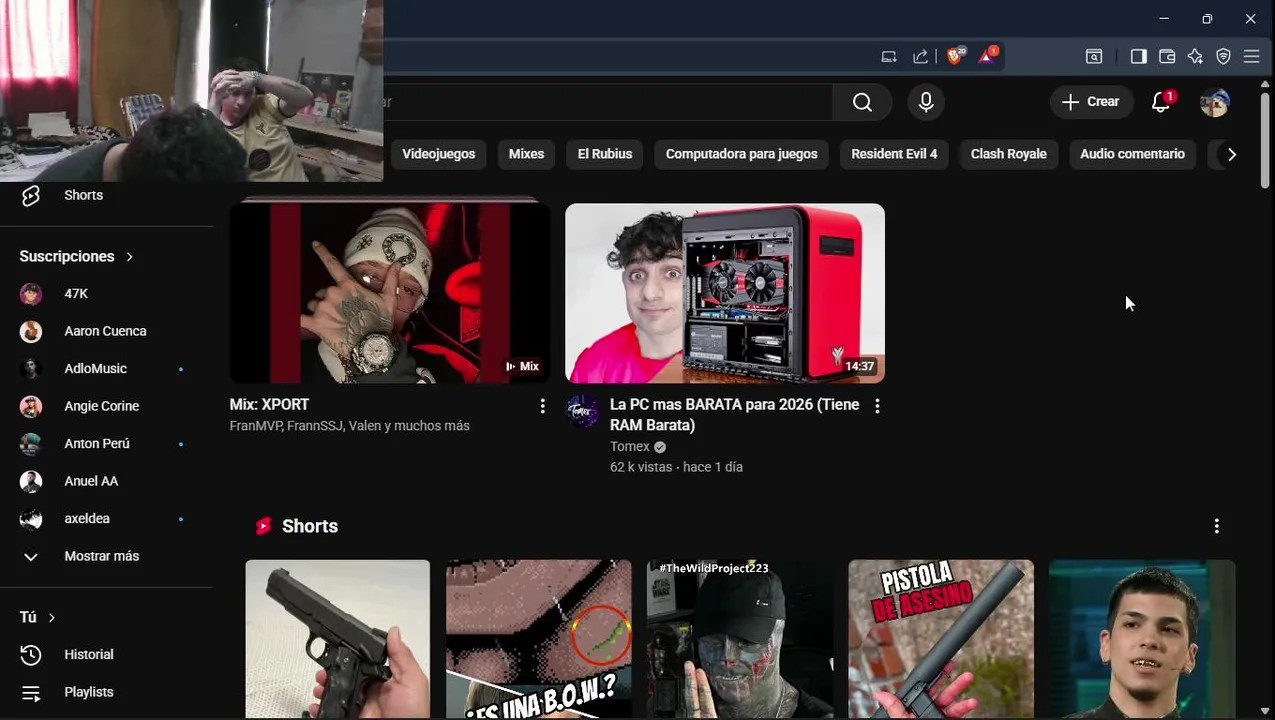Expand the Suscripciones section arrow
This screenshot has width=1275, height=720.
(x=129, y=257)
